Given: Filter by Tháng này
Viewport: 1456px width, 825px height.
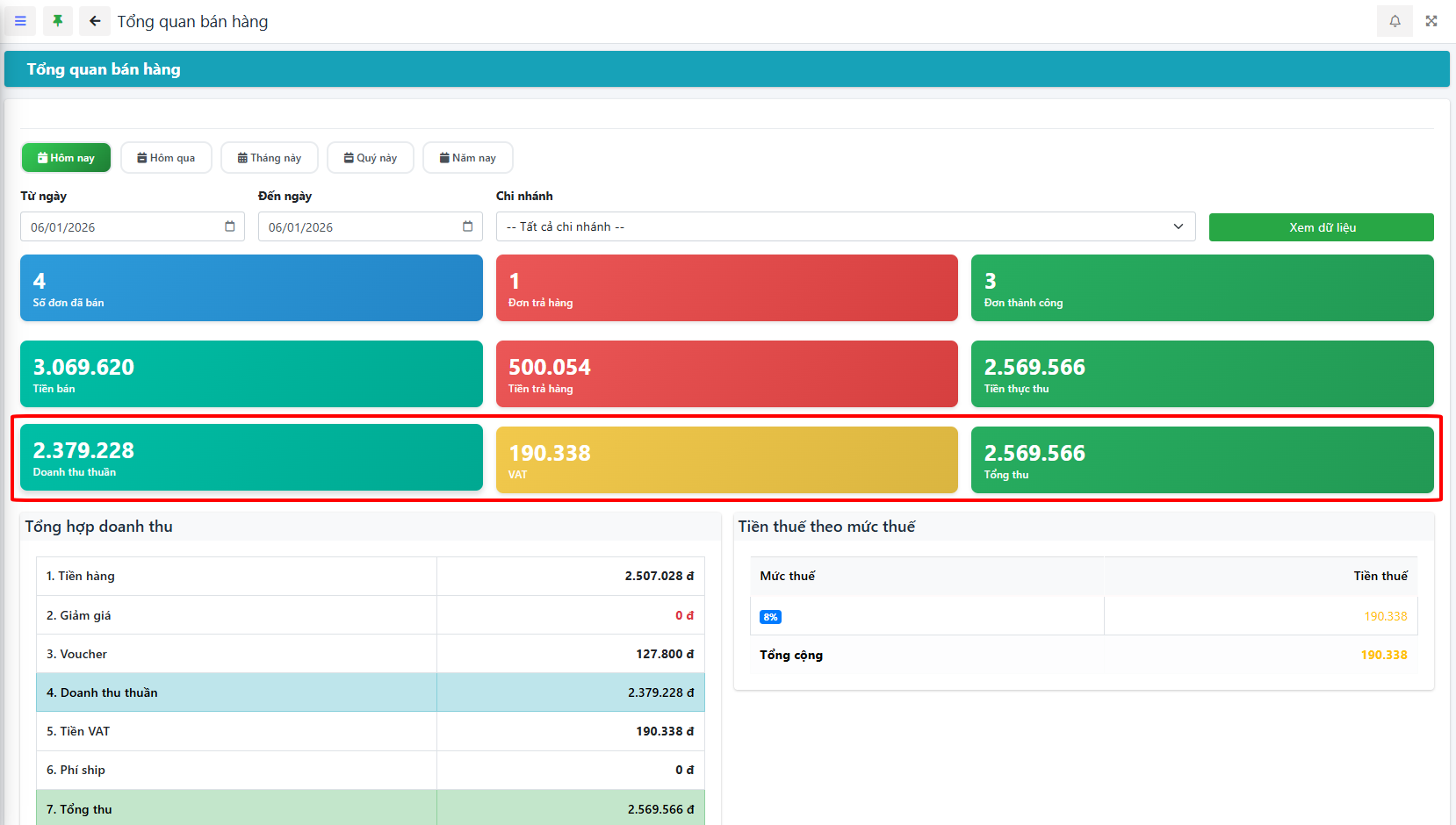Looking at the screenshot, I should (x=269, y=158).
